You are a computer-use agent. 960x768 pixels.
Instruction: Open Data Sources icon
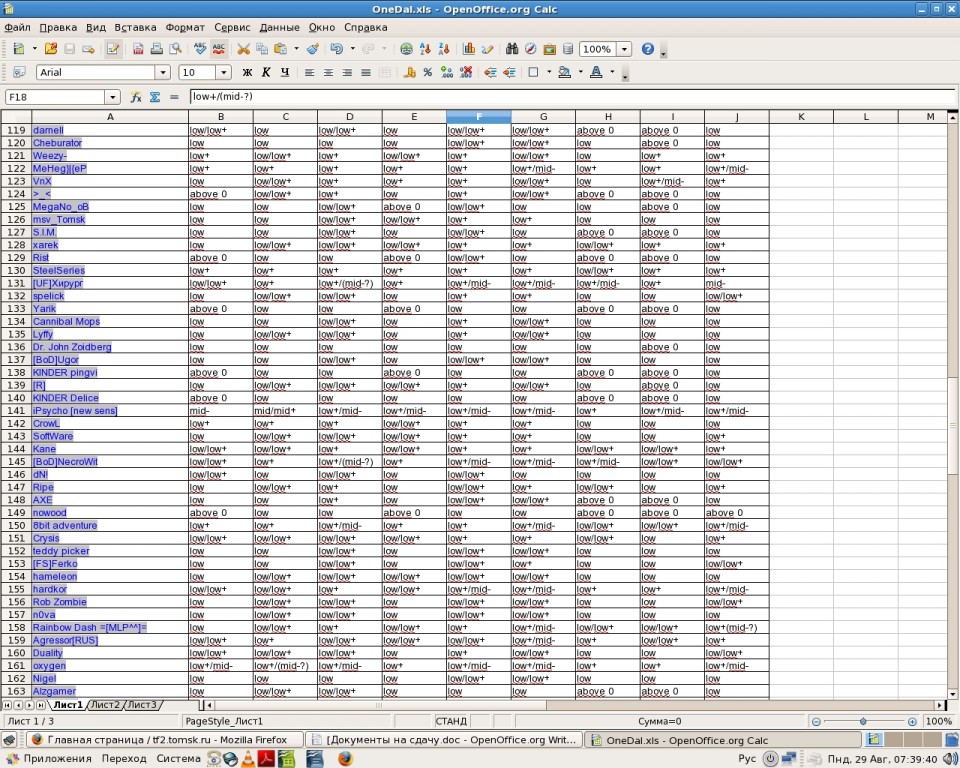[568, 49]
